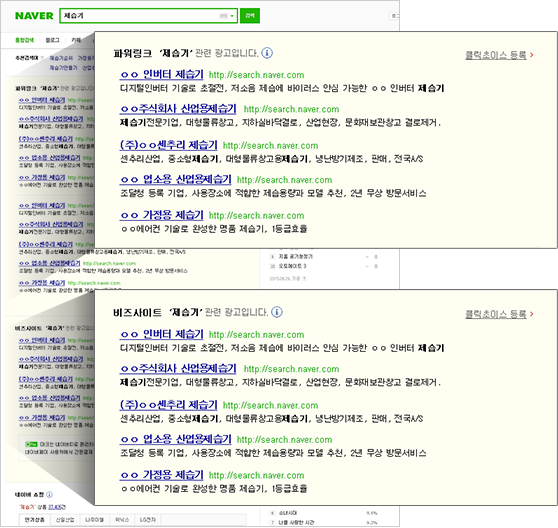
Task: Switch to the 블로그 tab
Action: (x=52, y=40)
